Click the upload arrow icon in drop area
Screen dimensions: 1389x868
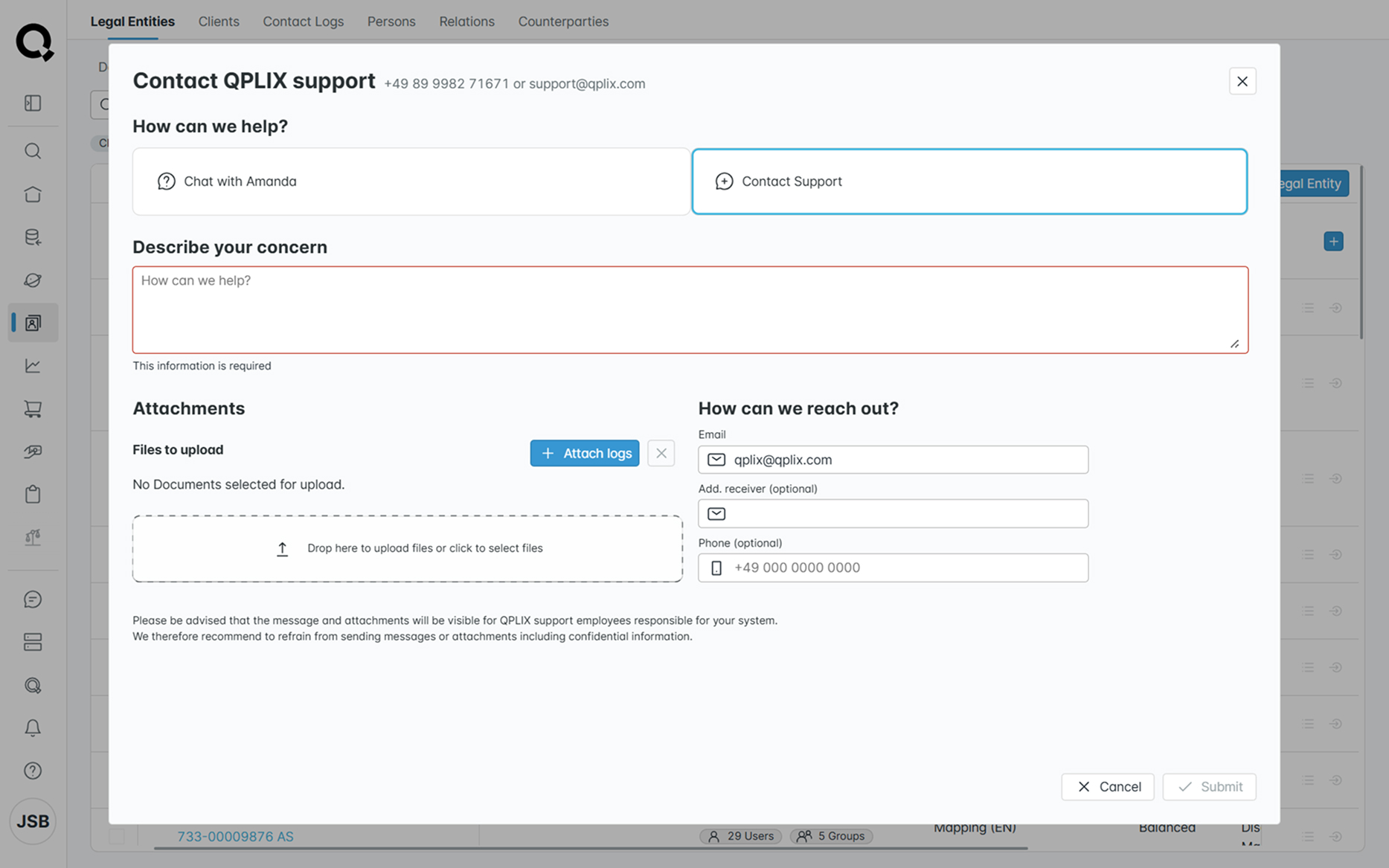283,549
